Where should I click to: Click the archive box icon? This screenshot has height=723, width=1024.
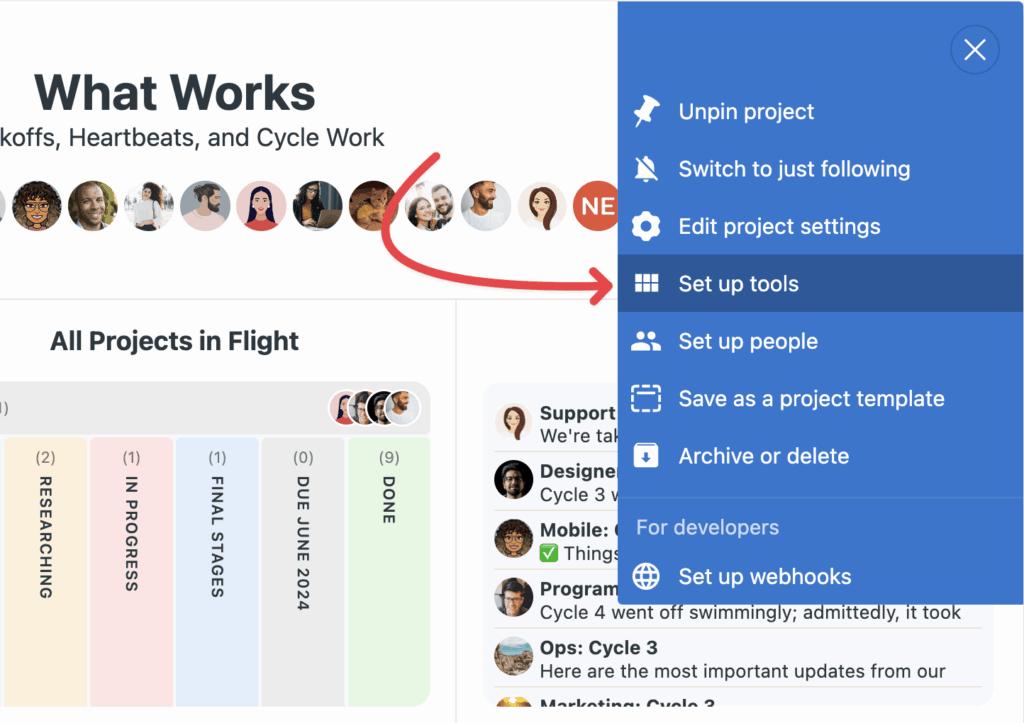pyautogui.click(x=647, y=456)
